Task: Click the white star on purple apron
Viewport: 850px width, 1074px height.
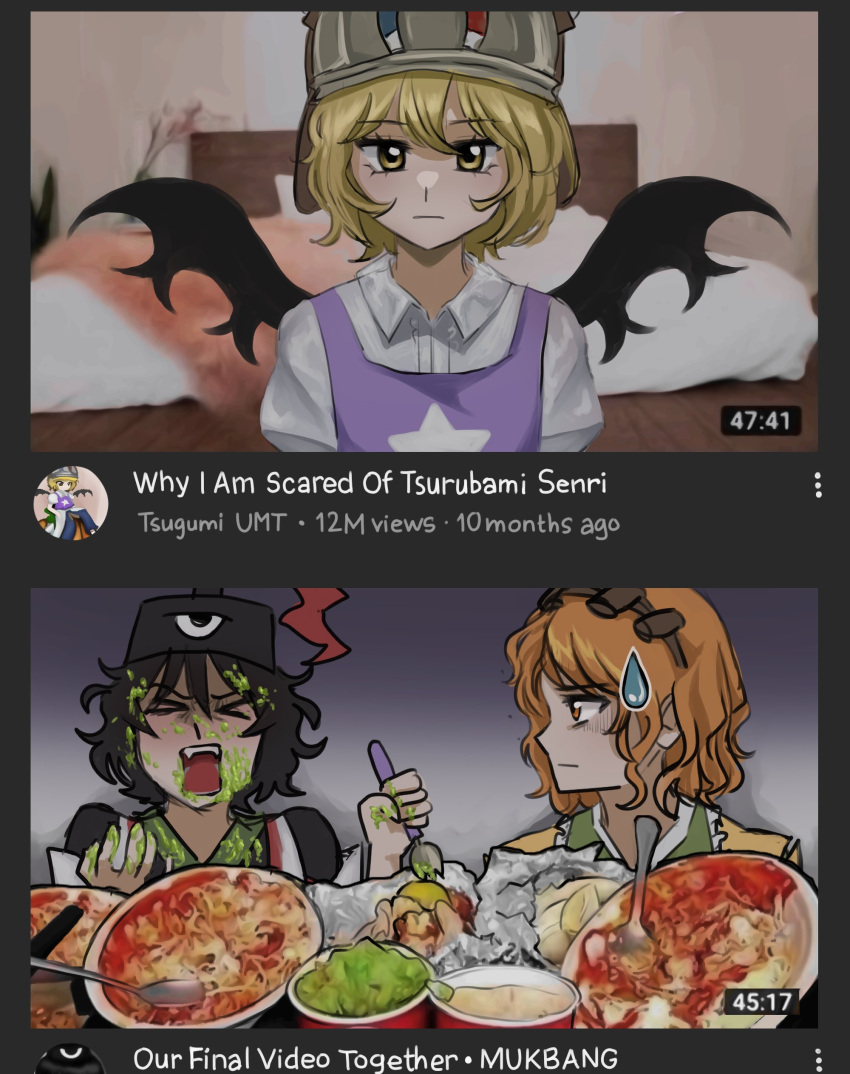Action: pyautogui.click(x=438, y=429)
